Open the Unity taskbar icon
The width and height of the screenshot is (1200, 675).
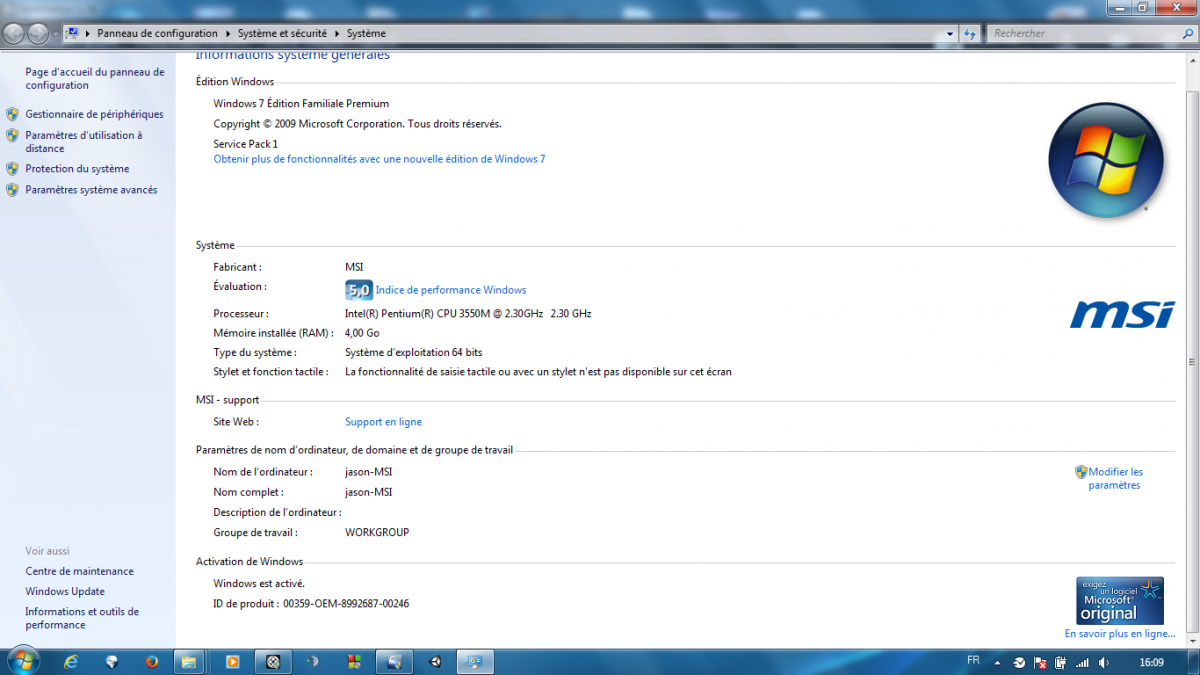(435, 662)
